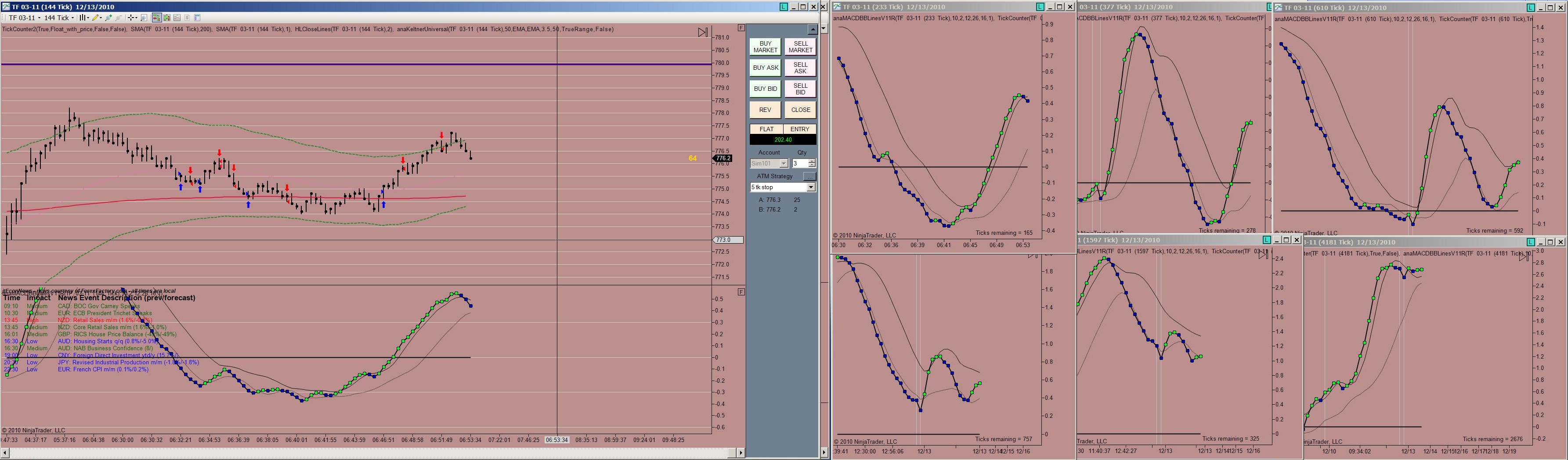Click the zoom frame magnifier icon
This screenshot has width=1568, height=460.
coord(144,18)
